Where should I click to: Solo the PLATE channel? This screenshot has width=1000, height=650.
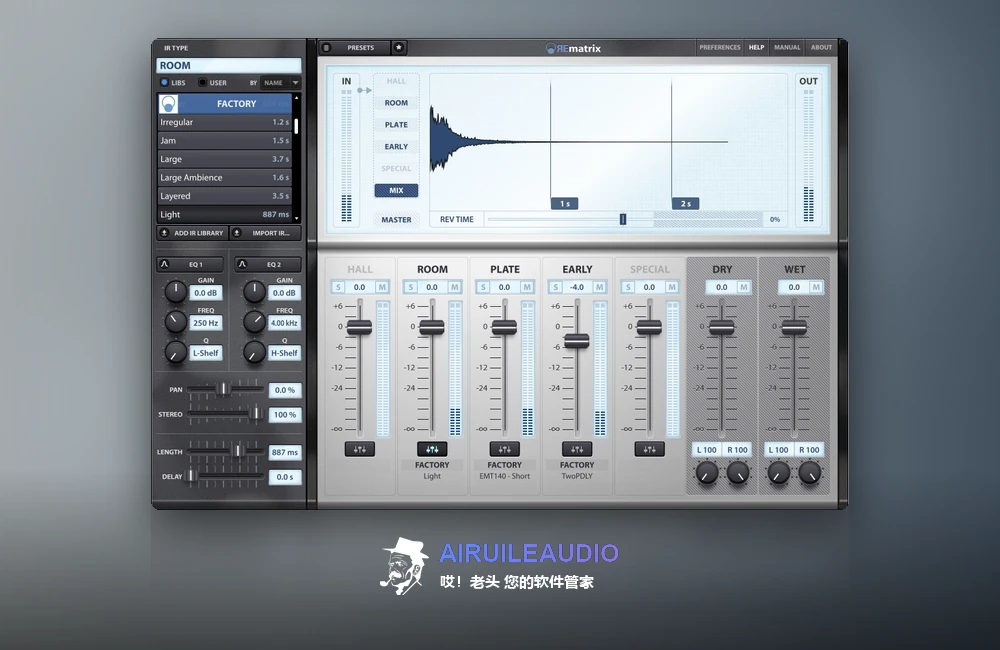click(x=483, y=287)
